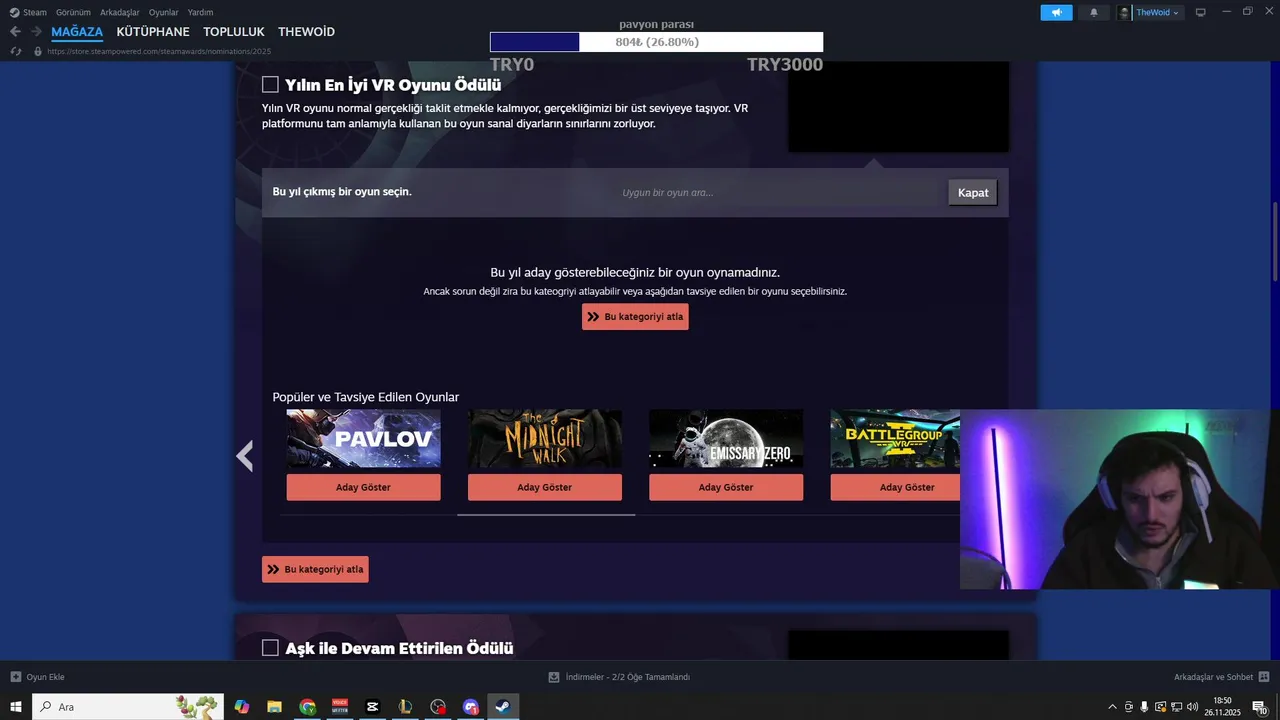Open the Yardım menu
This screenshot has width=1280, height=720.
pos(200,13)
